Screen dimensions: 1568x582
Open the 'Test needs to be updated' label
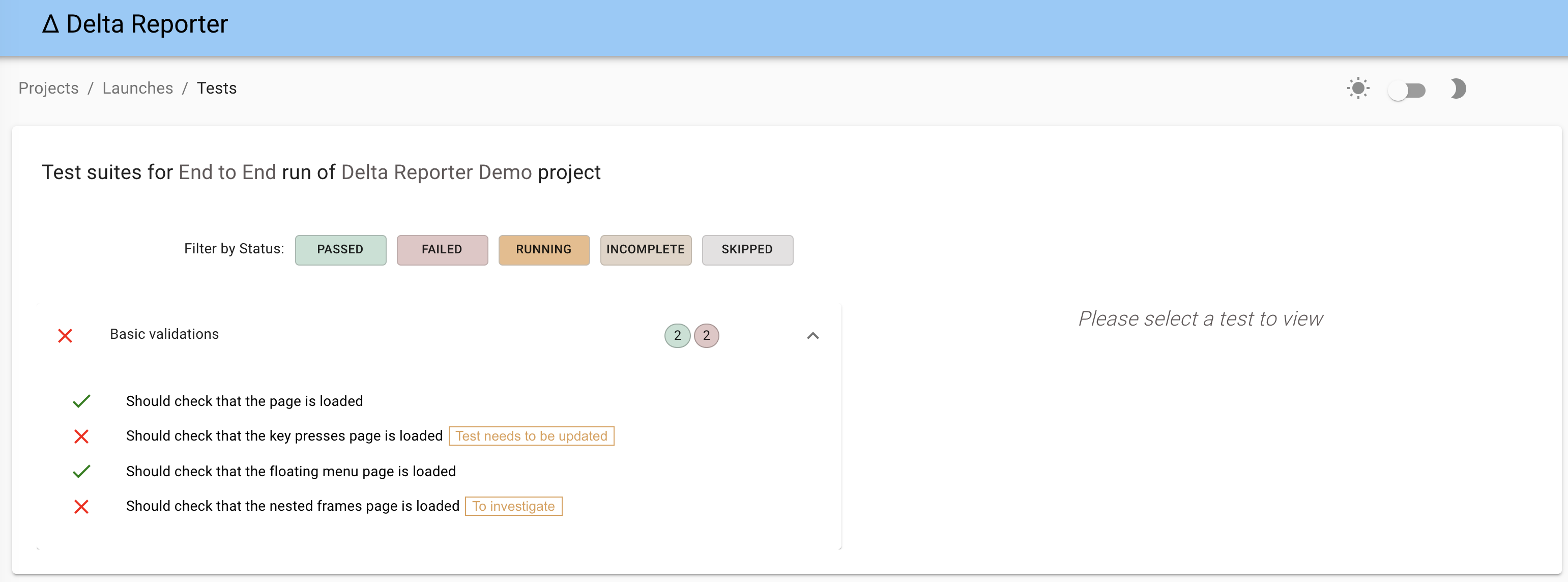pos(531,436)
